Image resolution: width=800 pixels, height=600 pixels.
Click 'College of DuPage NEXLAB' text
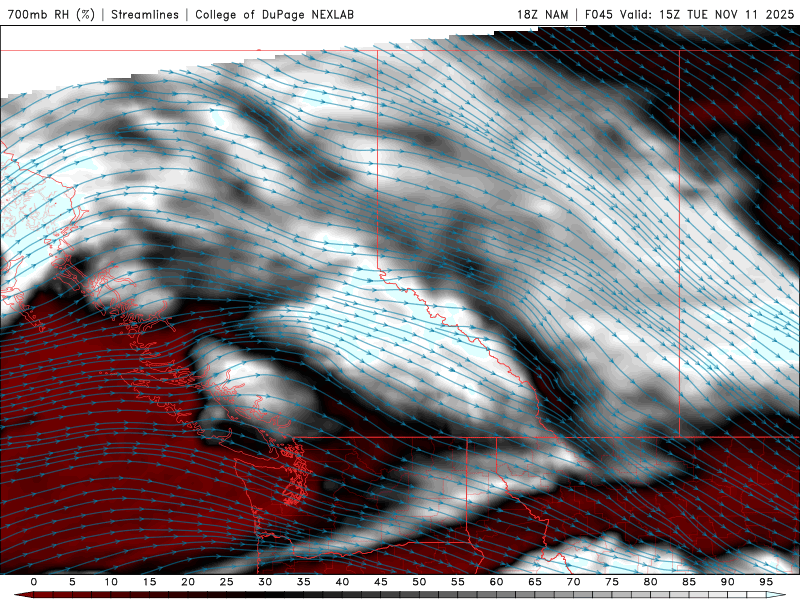tap(274, 14)
